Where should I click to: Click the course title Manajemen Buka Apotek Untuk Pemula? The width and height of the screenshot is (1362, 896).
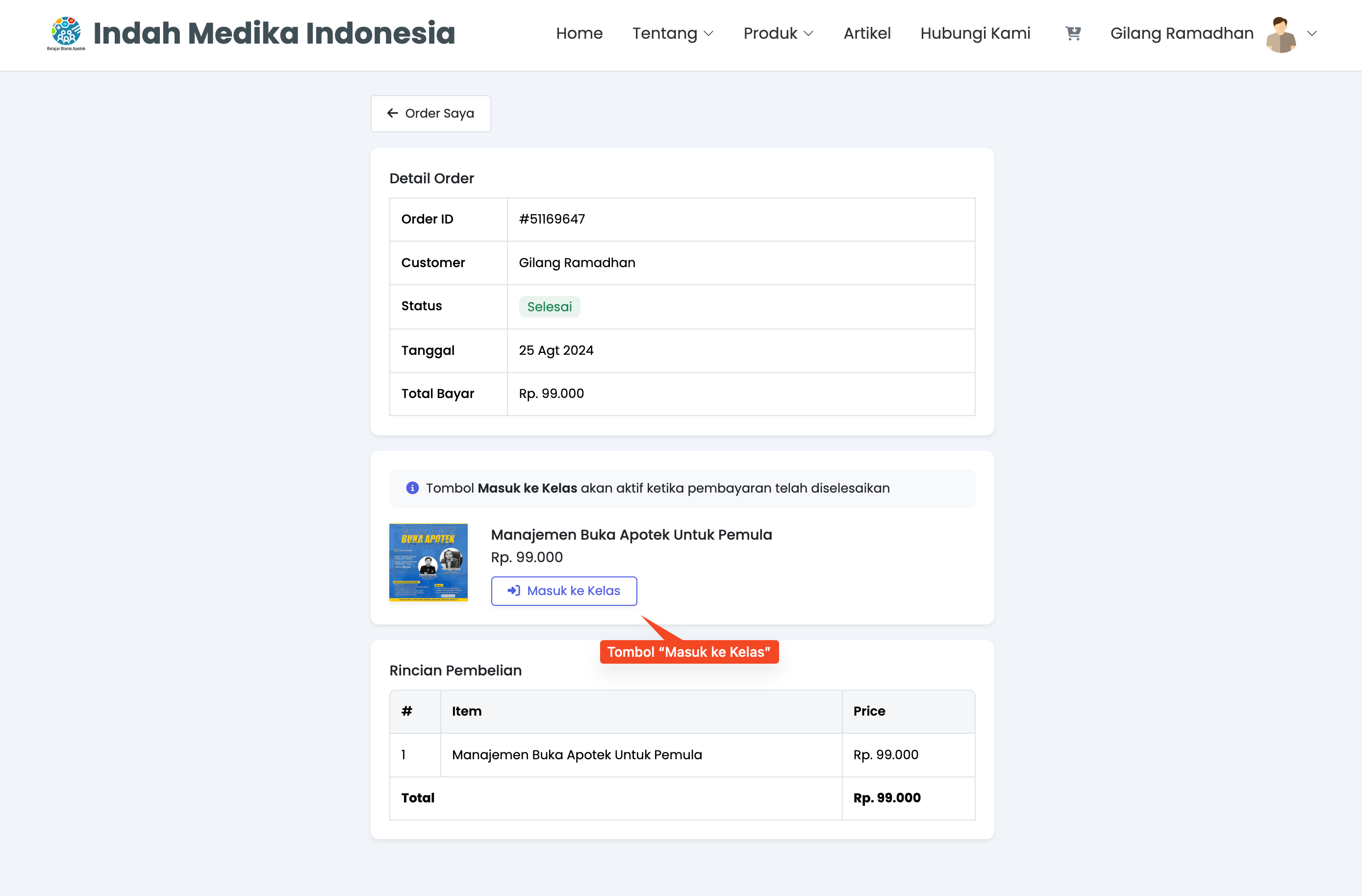[631, 534]
